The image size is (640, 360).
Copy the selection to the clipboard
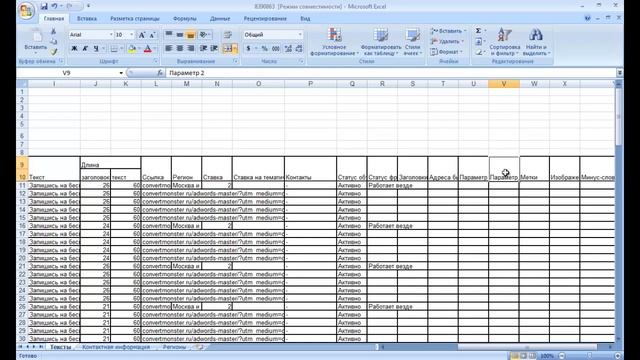click(53, 42)
